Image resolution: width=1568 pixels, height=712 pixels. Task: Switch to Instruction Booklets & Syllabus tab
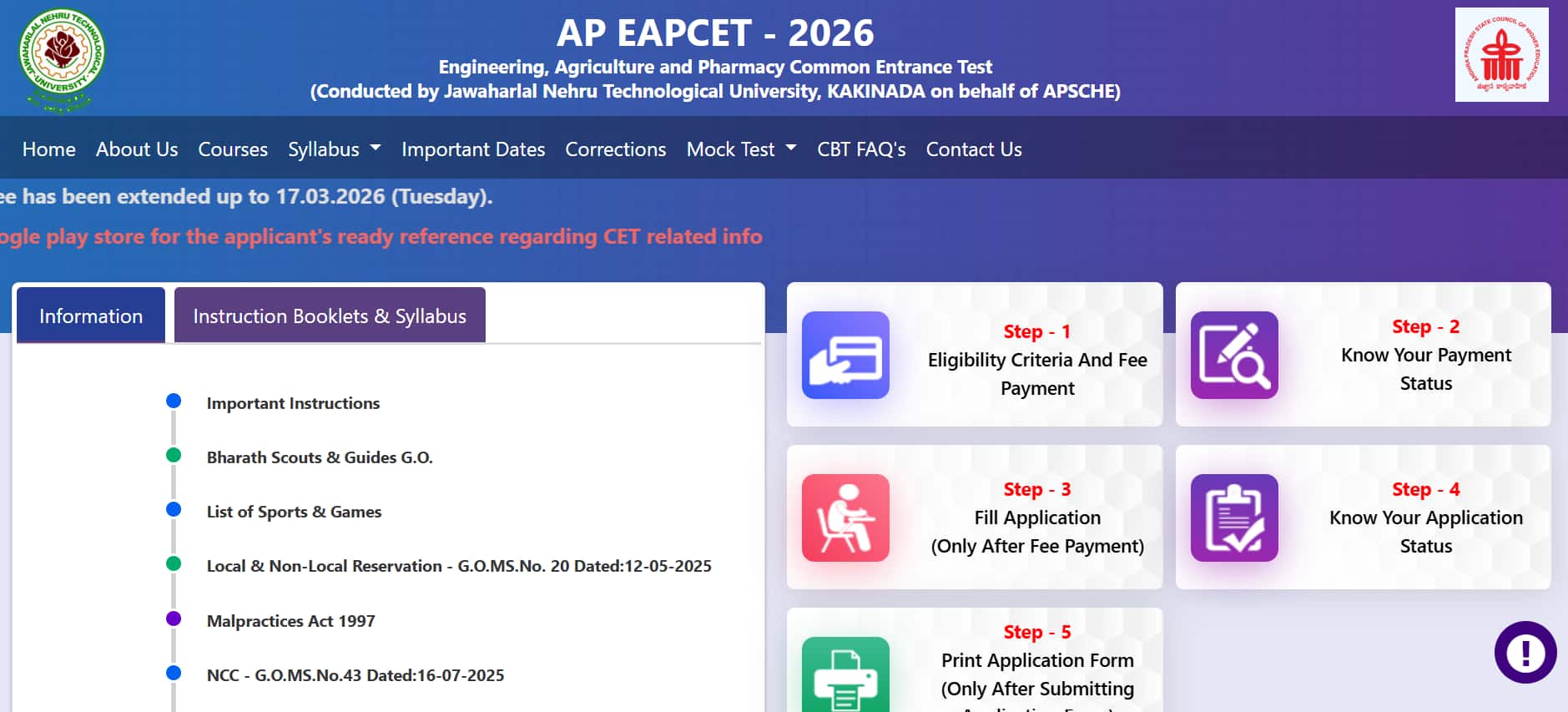point(330,316)
